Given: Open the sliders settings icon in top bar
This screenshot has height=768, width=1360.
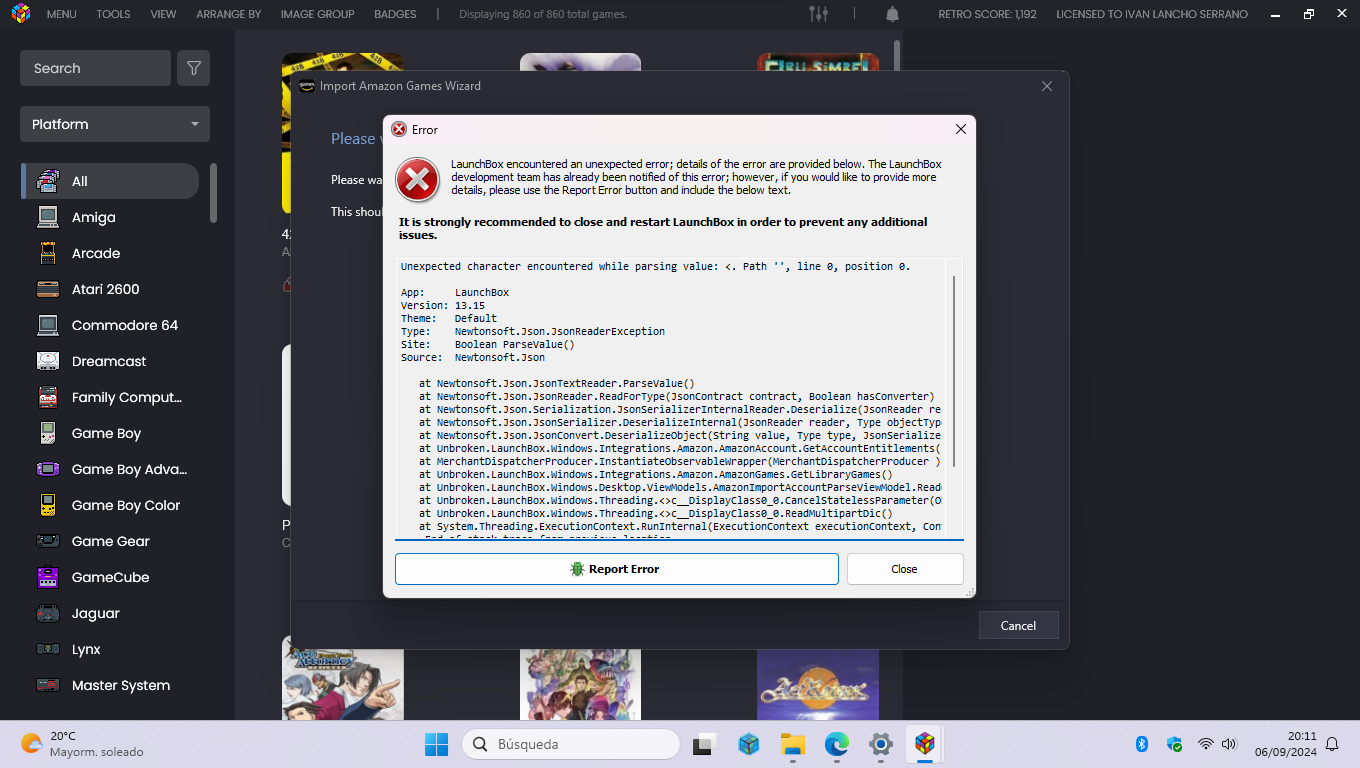Looking at the screenshot, I should 818,14.
